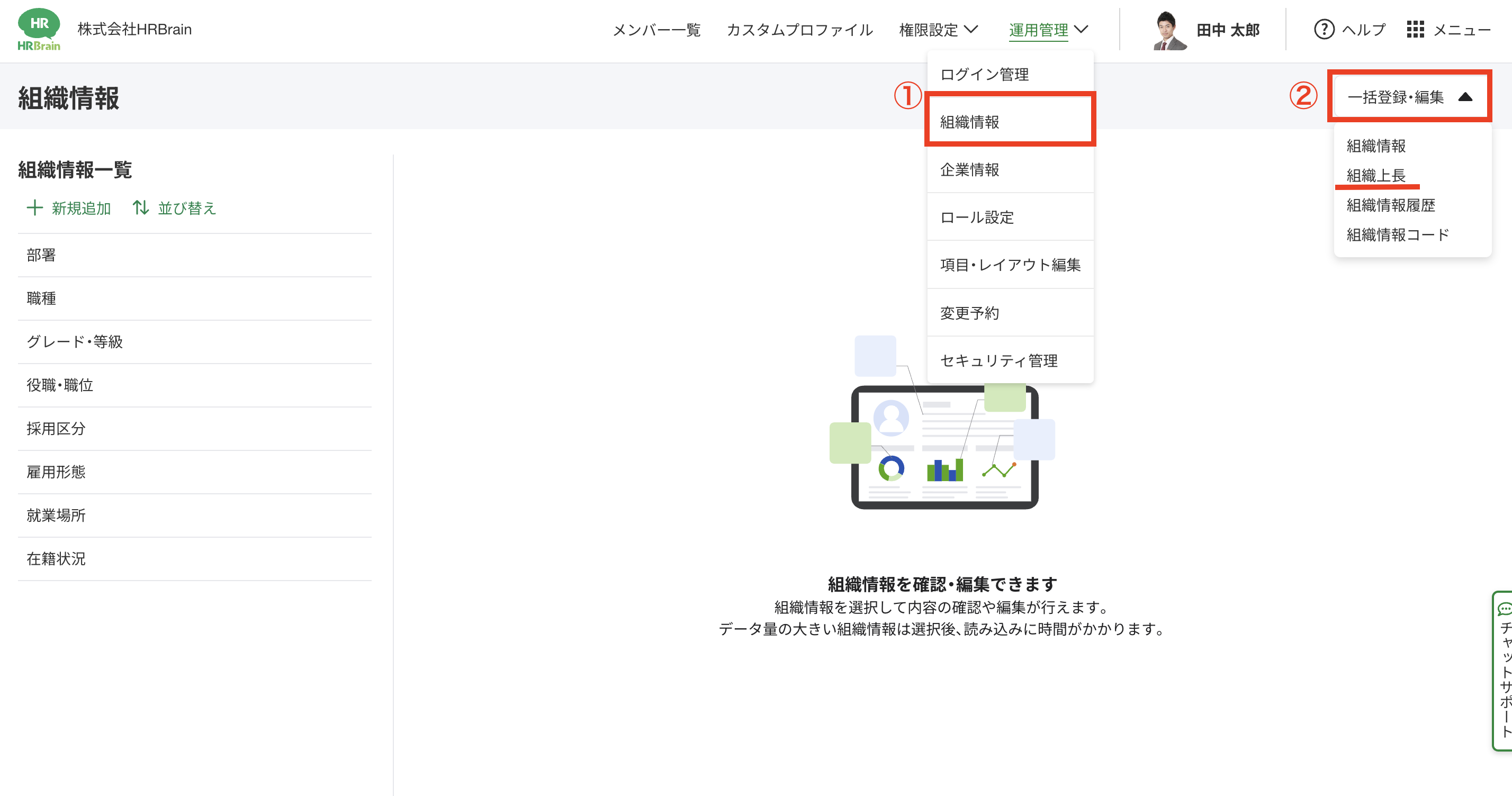
Task: Collapse 一括登録・編集 with the triangle arrow
Action: tap(1465, 97)
